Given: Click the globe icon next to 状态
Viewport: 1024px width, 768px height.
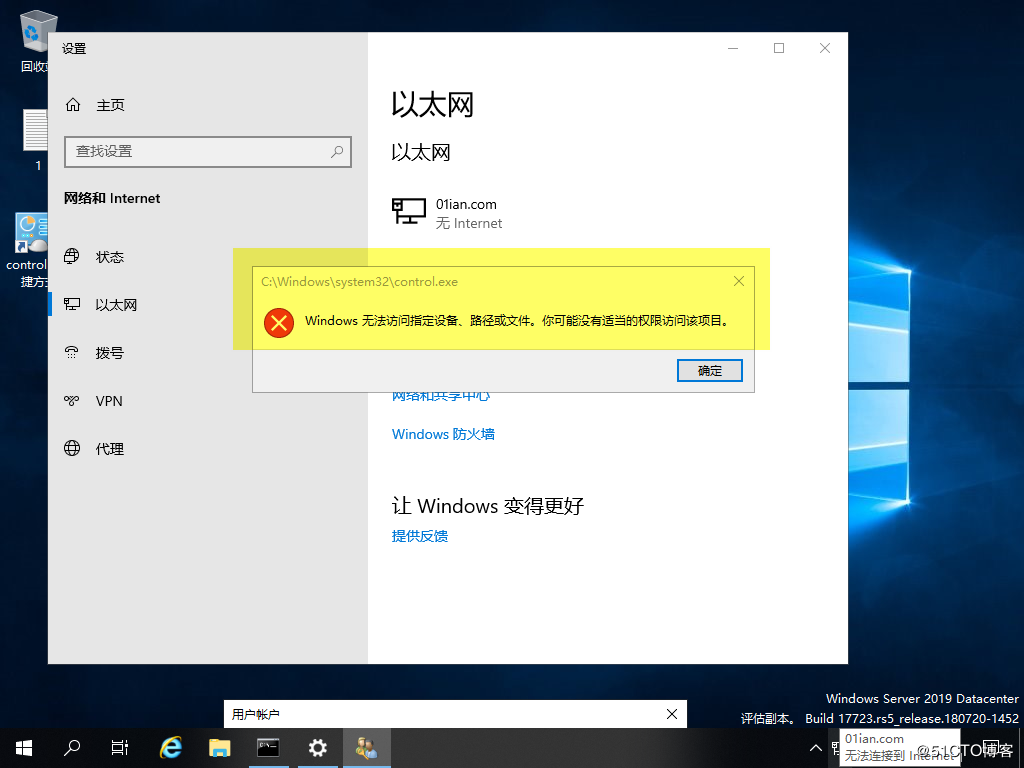Looking at the screenshot, I should tap(72, 256).
